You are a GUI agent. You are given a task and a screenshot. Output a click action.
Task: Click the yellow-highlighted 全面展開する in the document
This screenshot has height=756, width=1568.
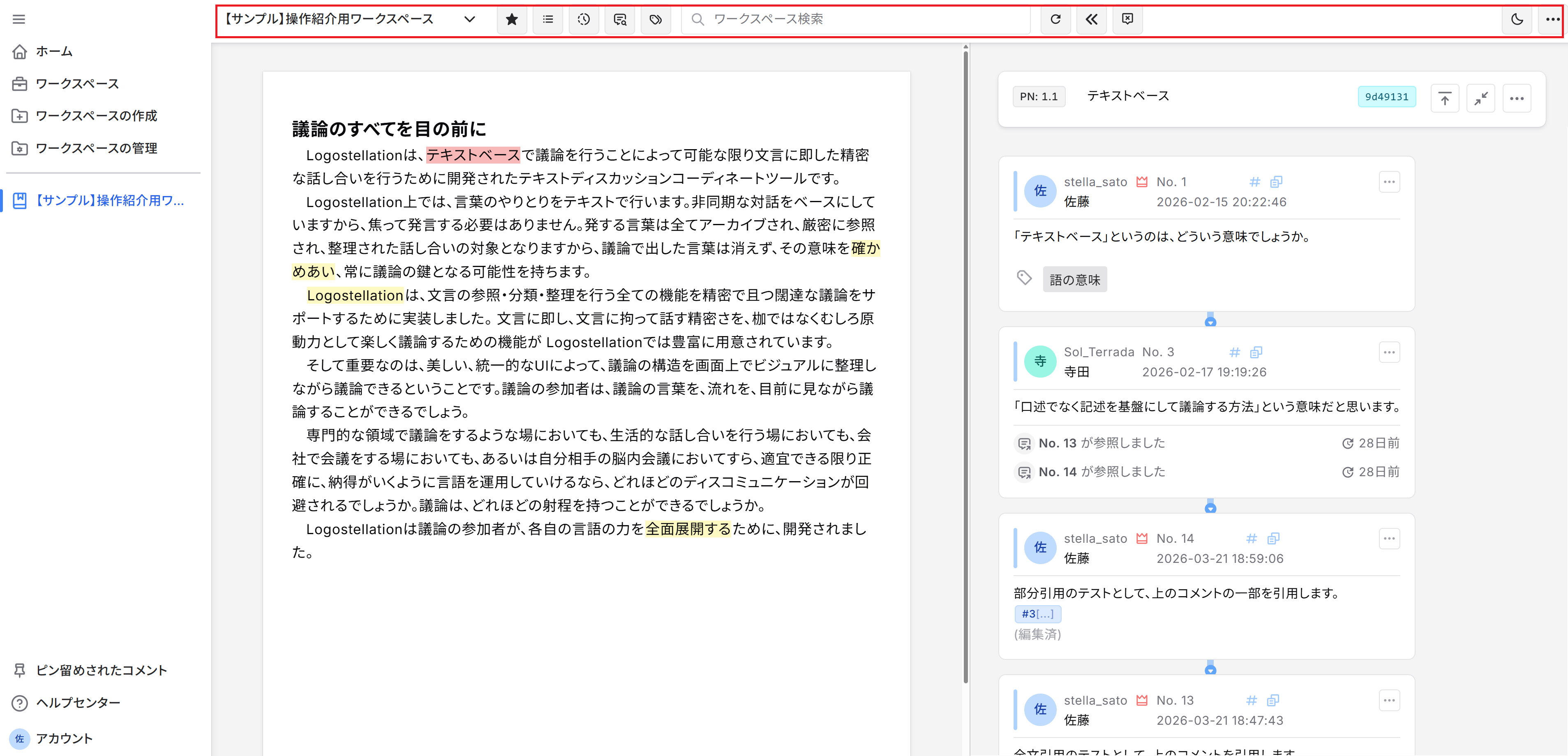(688, 529)
